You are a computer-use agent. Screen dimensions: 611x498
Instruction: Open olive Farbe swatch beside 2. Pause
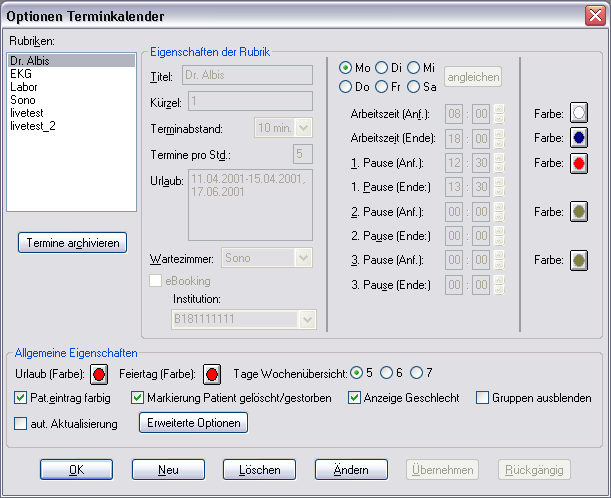[x=579, y=212]
